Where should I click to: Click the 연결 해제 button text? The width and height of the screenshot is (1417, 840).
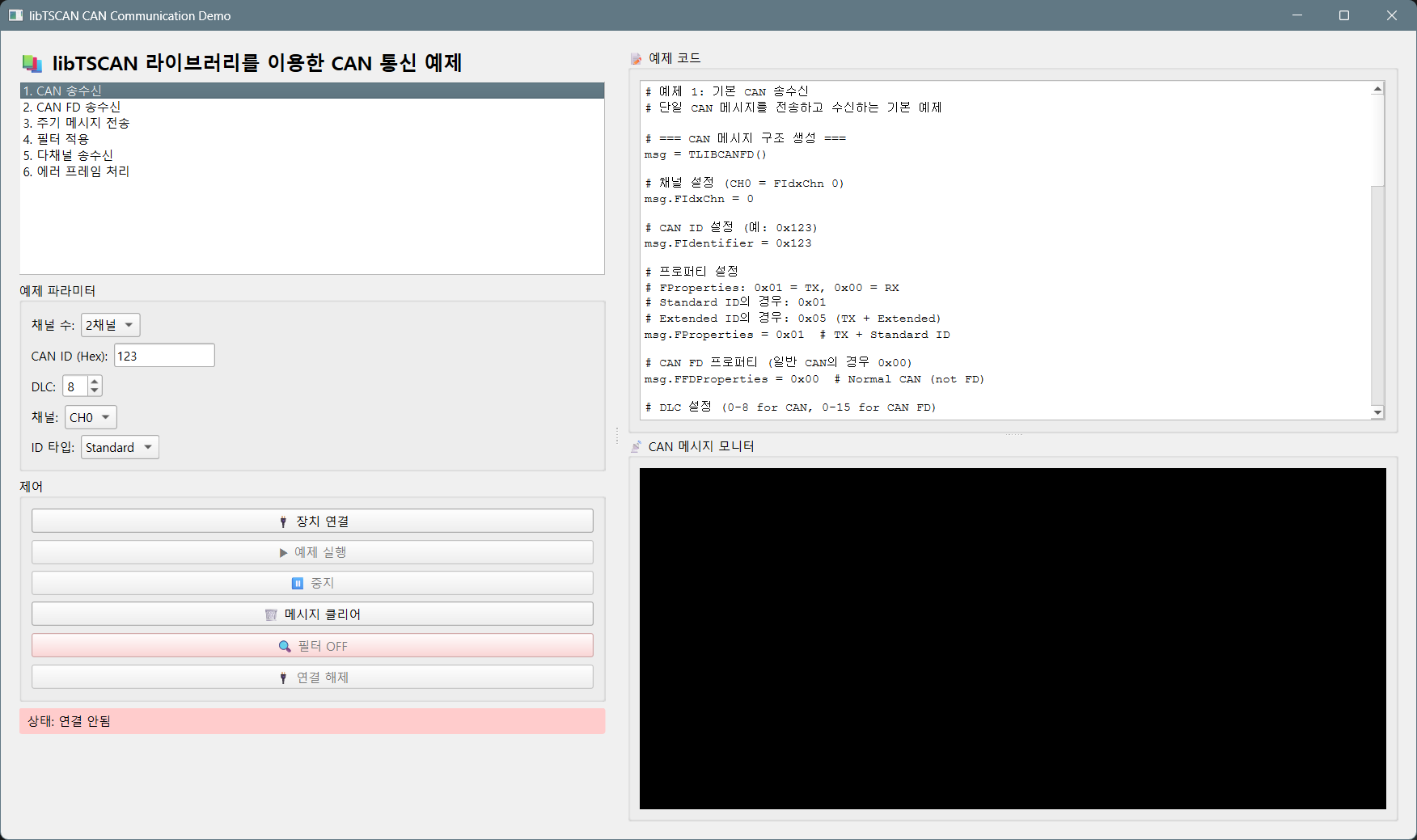323,677
